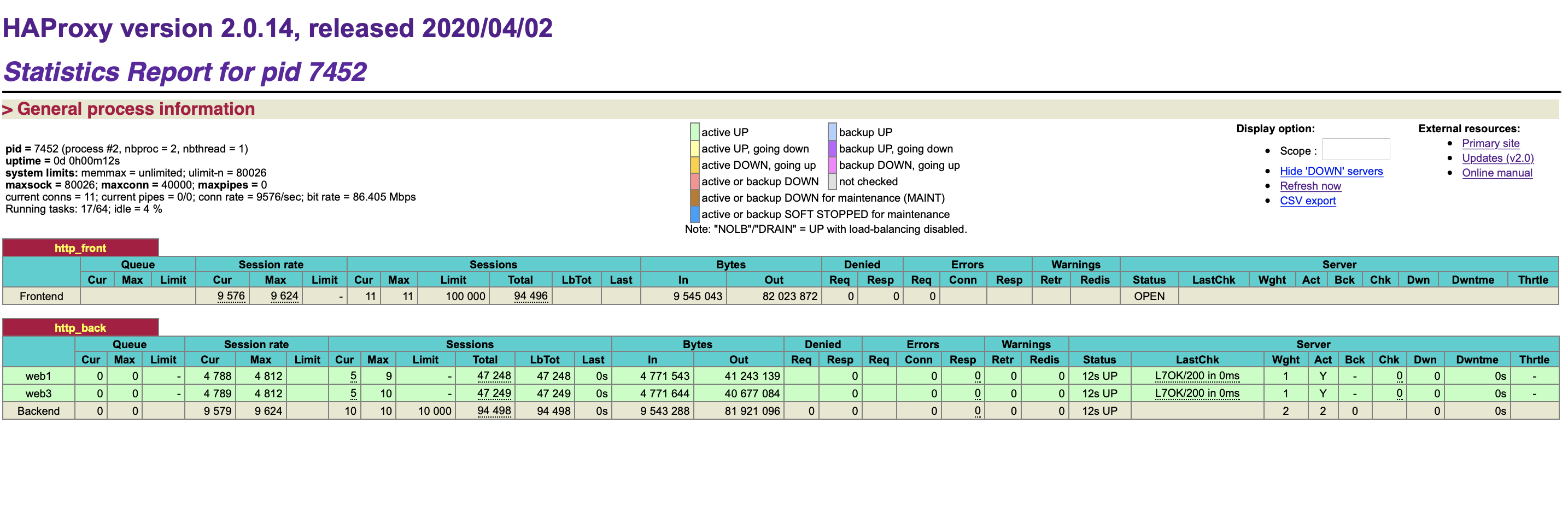Click Frontend session rate max 9 624
This screenshot has height=505, width=1568.
coord(284,296)
